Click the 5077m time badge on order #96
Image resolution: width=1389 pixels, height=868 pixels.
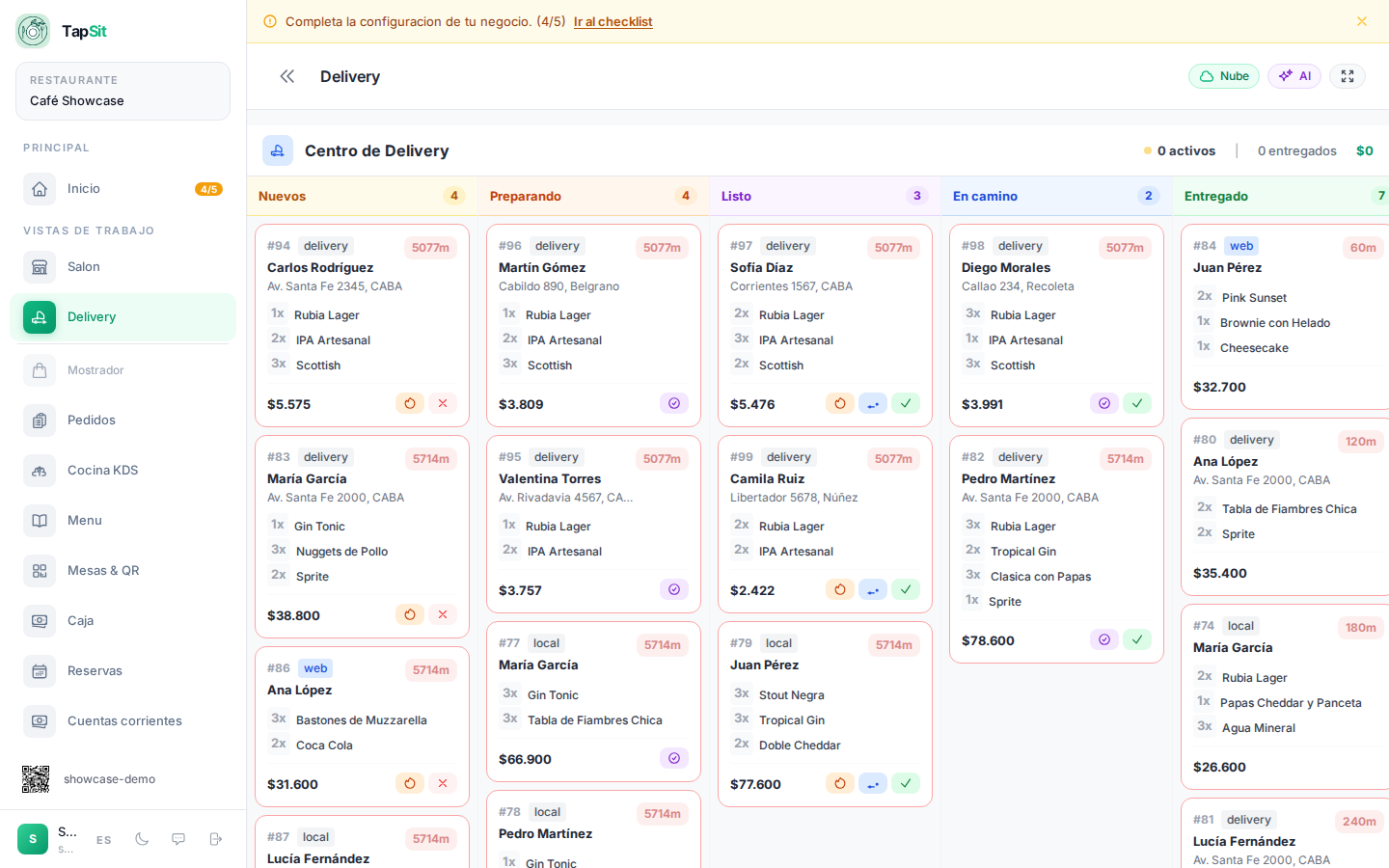(662, 248)
